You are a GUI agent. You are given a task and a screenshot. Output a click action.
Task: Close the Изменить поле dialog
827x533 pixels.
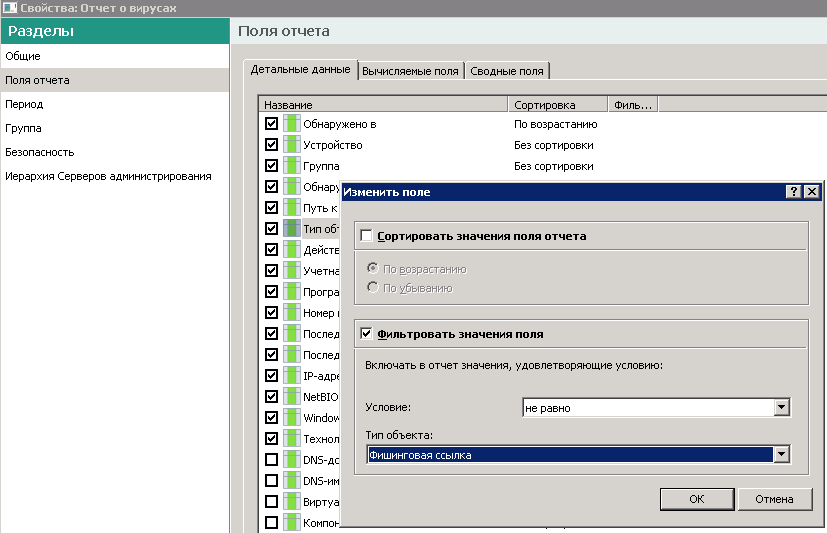(811, 192)
